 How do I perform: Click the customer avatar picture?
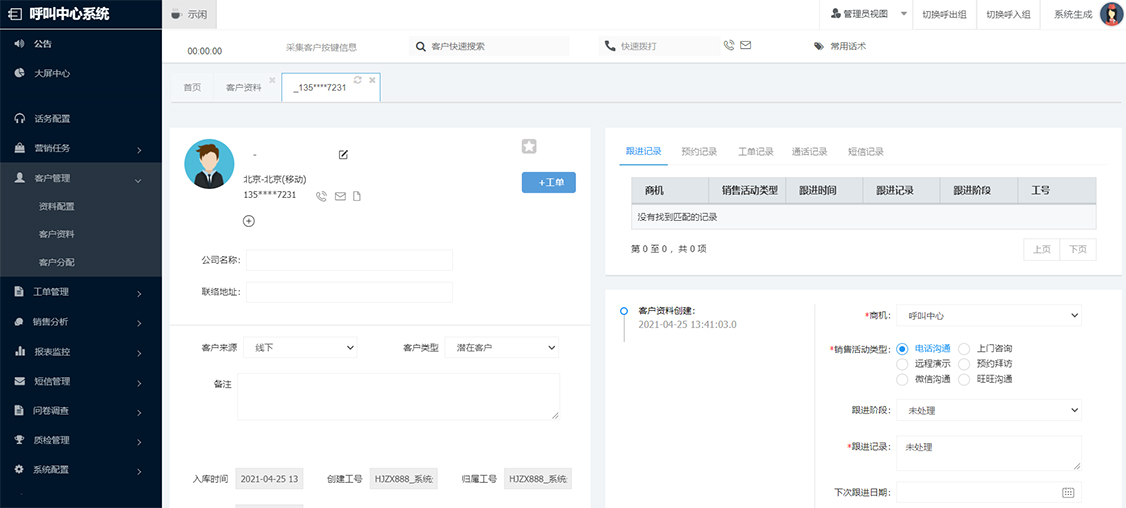[x=210, y=164]
